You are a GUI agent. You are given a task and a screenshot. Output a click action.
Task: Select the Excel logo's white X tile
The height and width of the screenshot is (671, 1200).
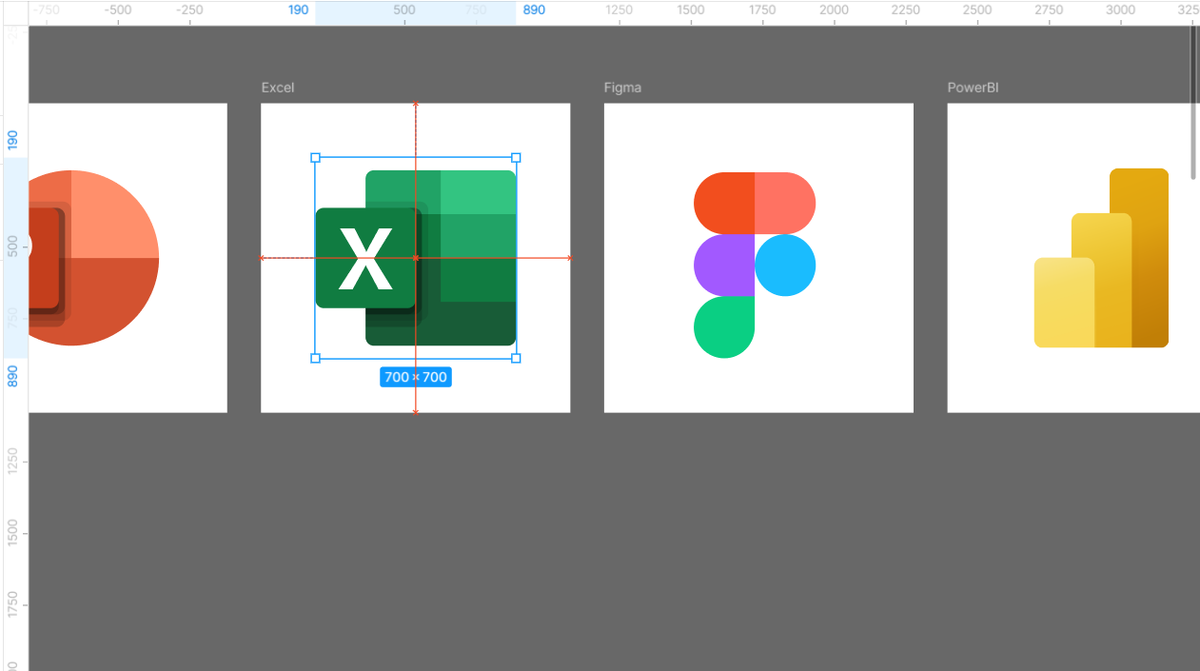pos(365,258)
